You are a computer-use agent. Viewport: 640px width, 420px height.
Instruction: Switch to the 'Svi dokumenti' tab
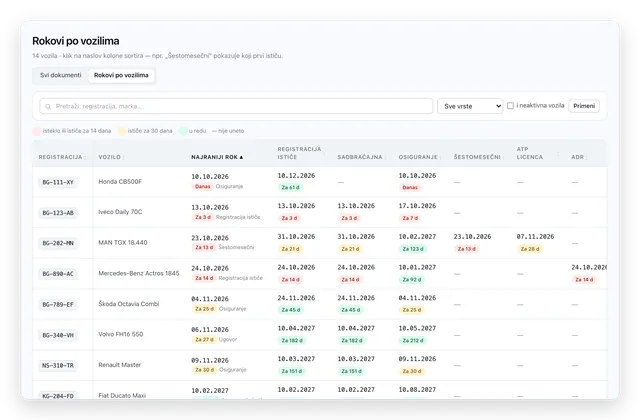[x=60, y=75]
